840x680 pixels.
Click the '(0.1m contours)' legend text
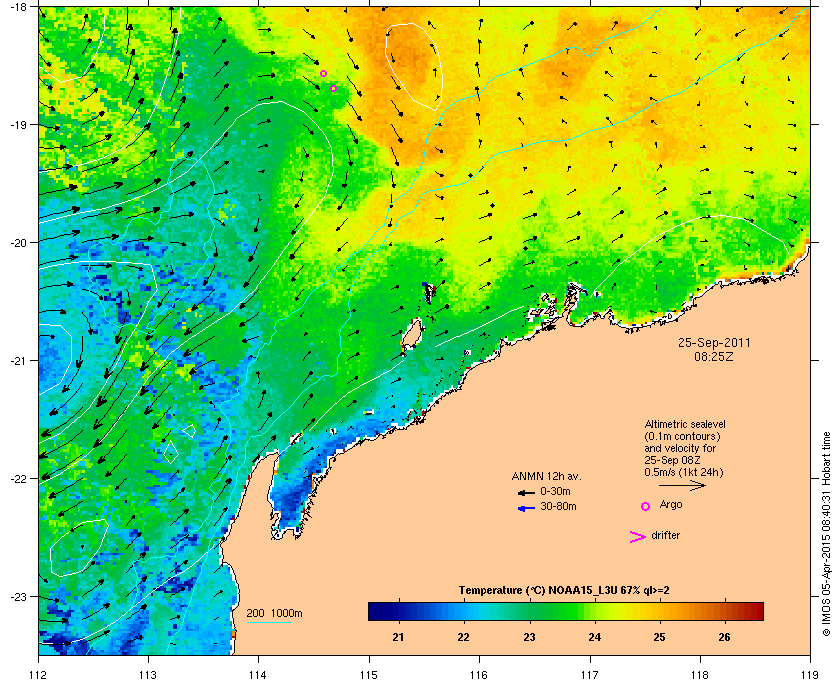[x=682, y=436]
